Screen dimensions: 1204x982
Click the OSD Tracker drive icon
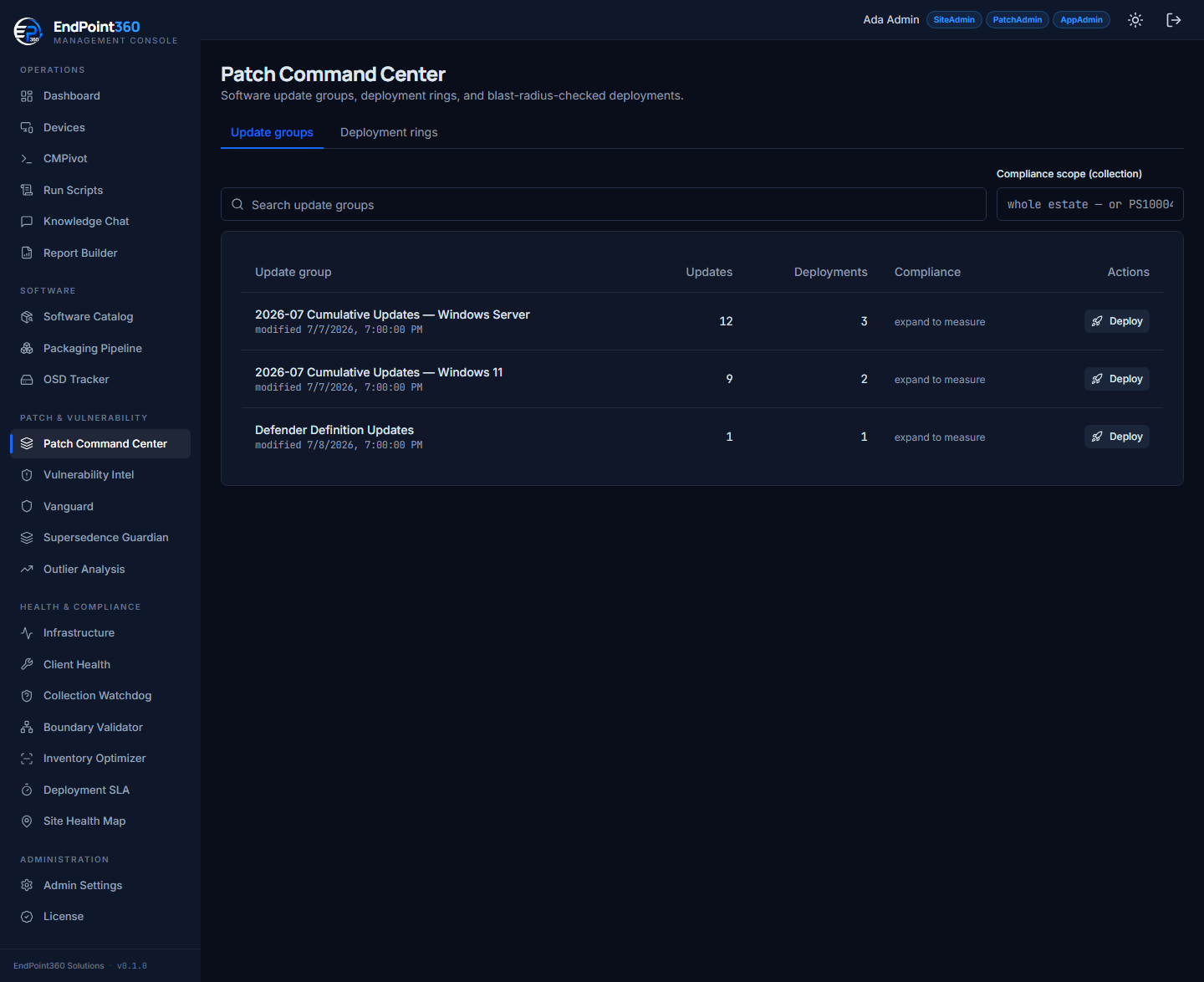coord(27,380)
